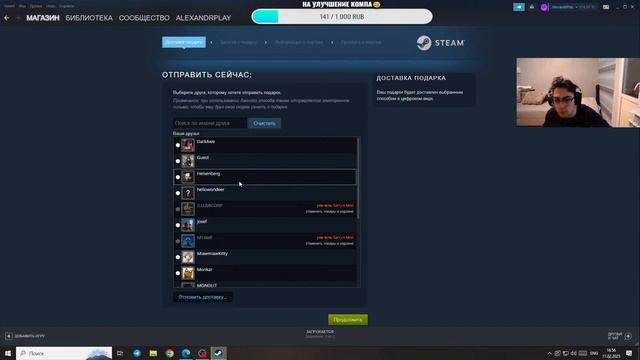Open Microsoft Edge from the taskbar
The width and height of the screenshot is (640, 360).
click(186, 353)
